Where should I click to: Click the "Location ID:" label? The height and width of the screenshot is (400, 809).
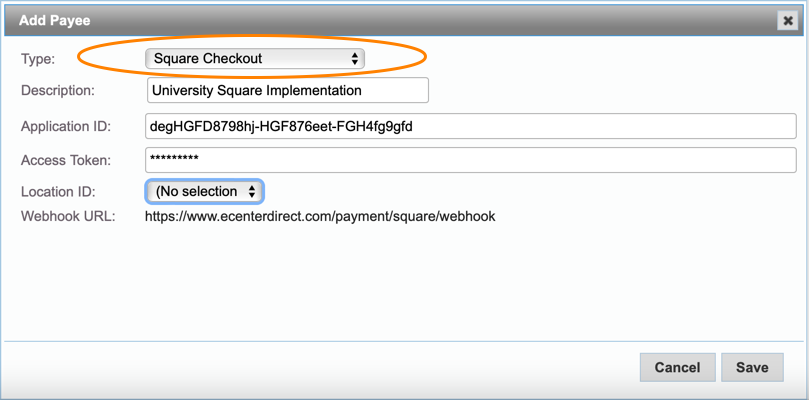point(55,191)
